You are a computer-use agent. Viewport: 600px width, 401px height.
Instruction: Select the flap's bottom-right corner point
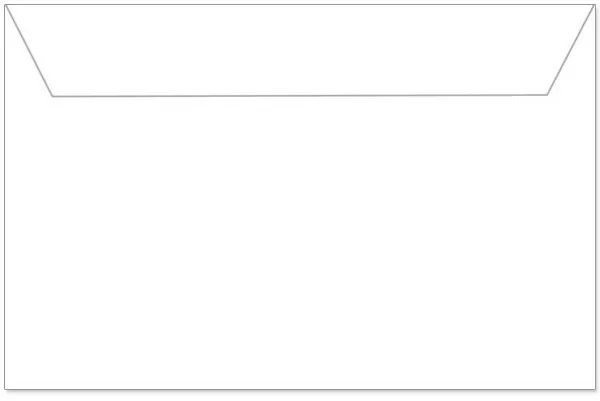coord(547,95)
